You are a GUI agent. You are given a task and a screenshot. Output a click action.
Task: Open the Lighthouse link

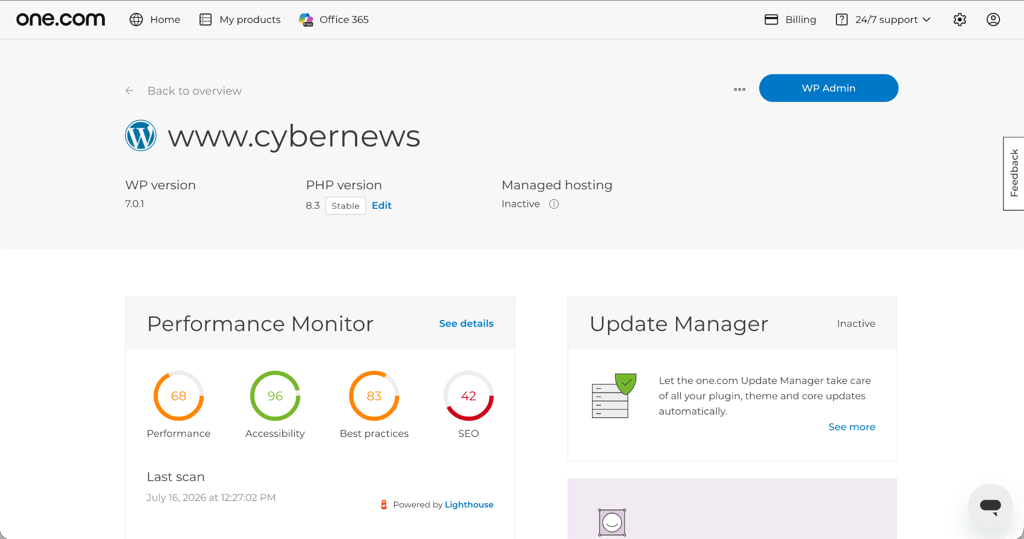(x=469, y=504)
